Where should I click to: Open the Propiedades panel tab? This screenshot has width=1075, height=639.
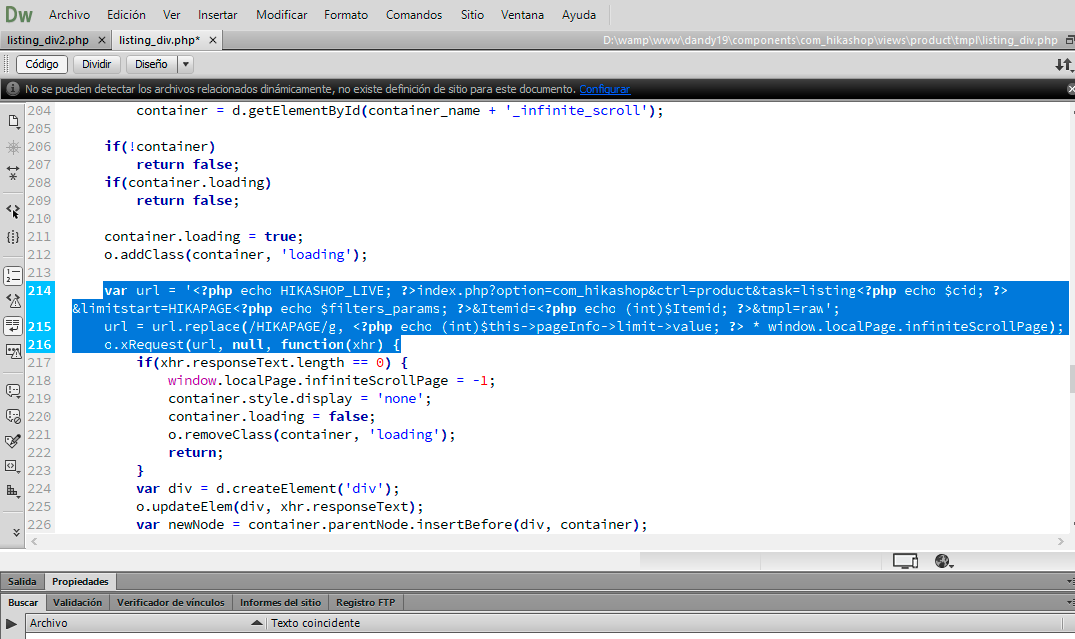pos(80,581)
